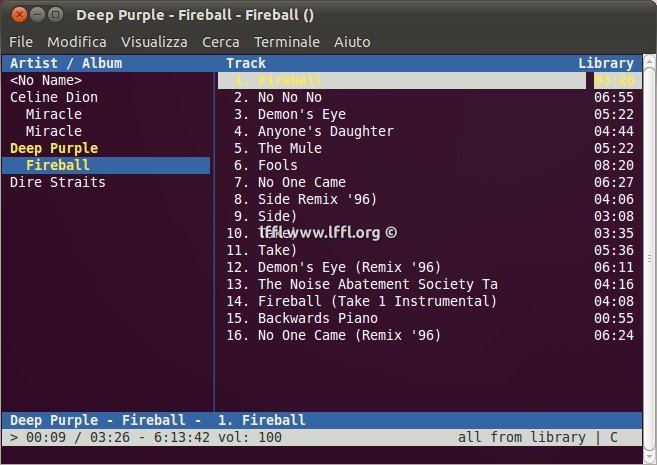The height and width of the screenshot is (465, 657).
Task: Open the File menu
Action: click(x=21, y=42)
